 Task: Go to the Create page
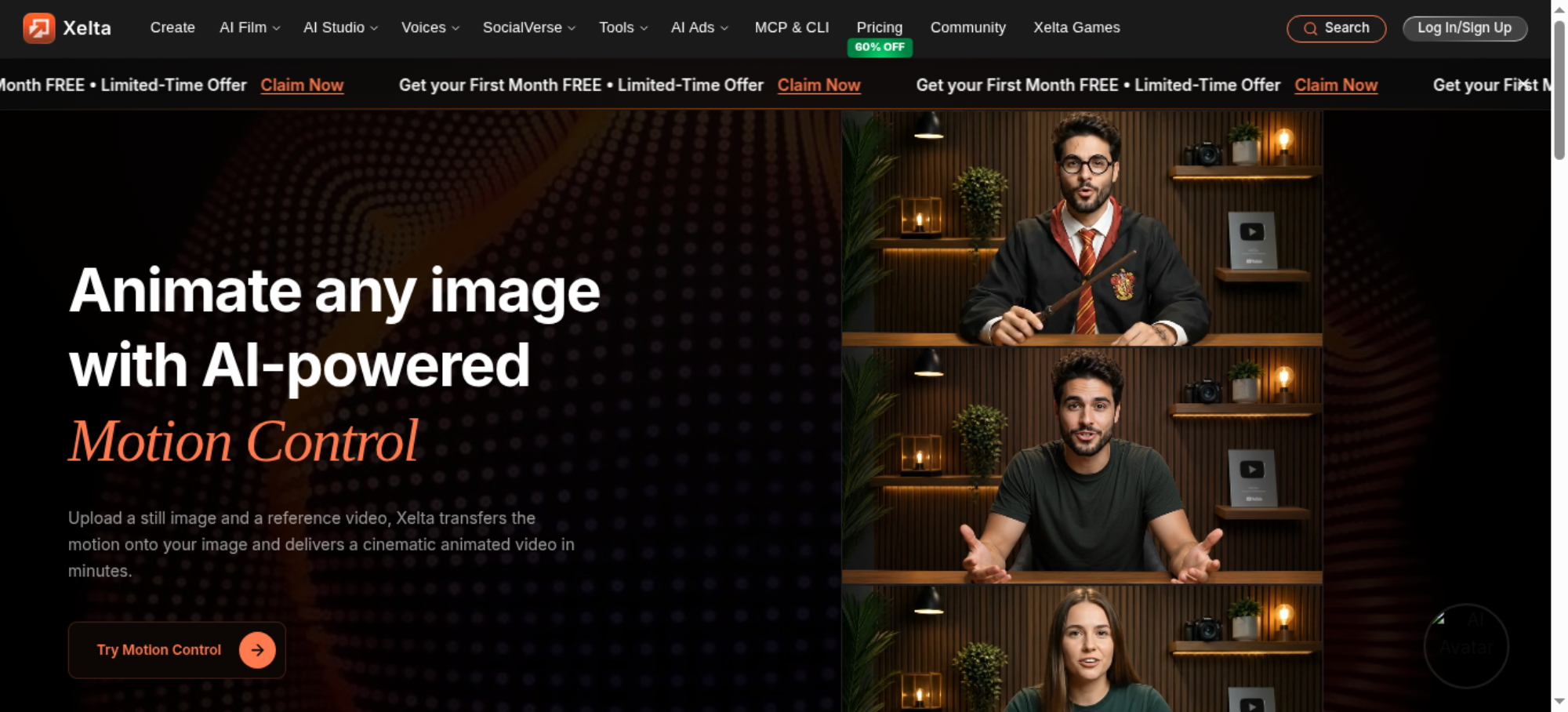[172, 27]
